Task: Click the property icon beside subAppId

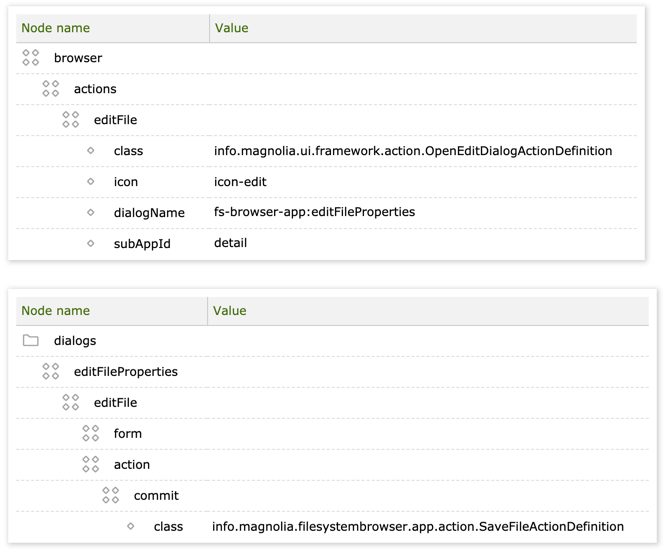Action: pos(91,244)
